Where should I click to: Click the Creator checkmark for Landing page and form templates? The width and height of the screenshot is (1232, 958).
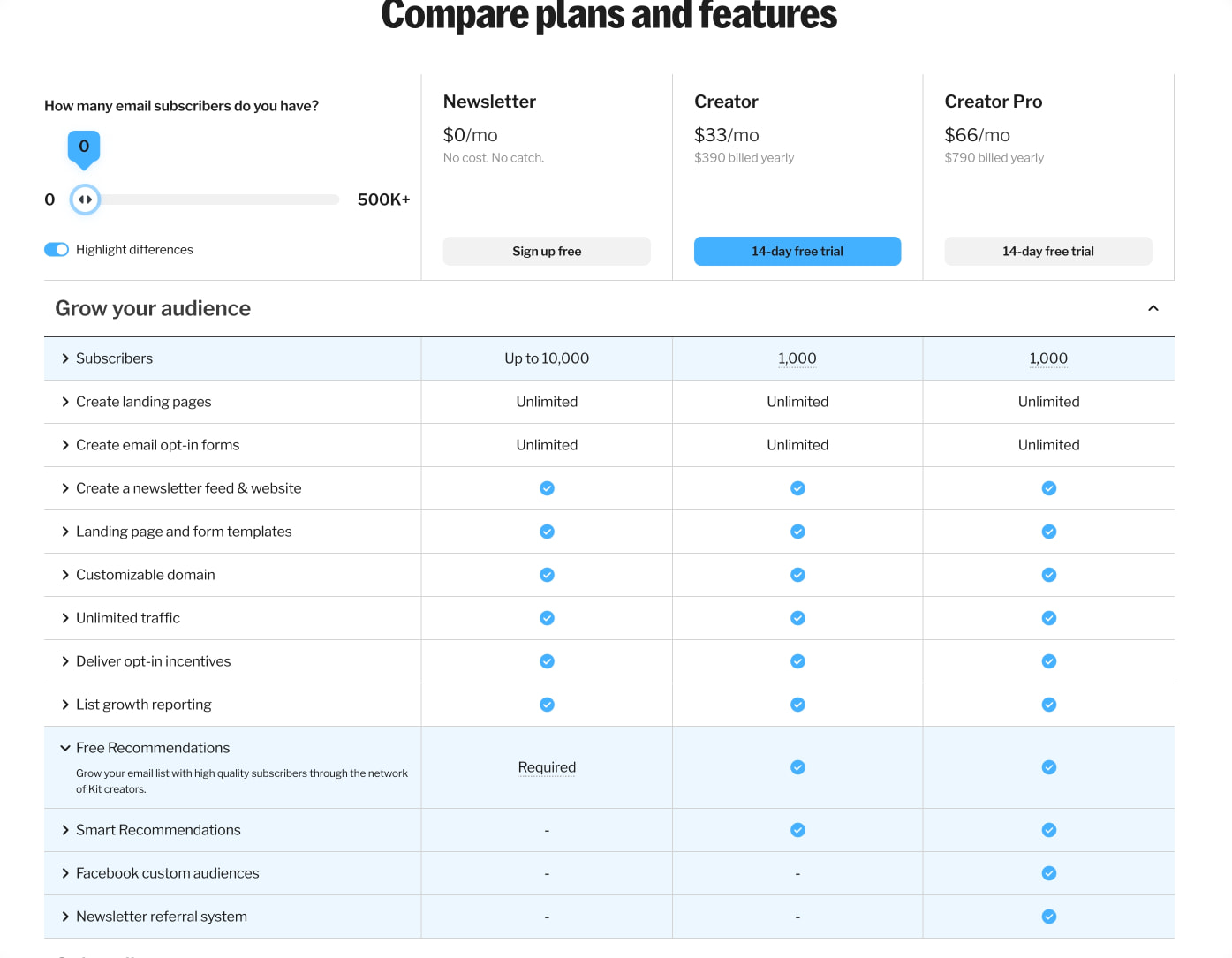(x=797, y=532)
